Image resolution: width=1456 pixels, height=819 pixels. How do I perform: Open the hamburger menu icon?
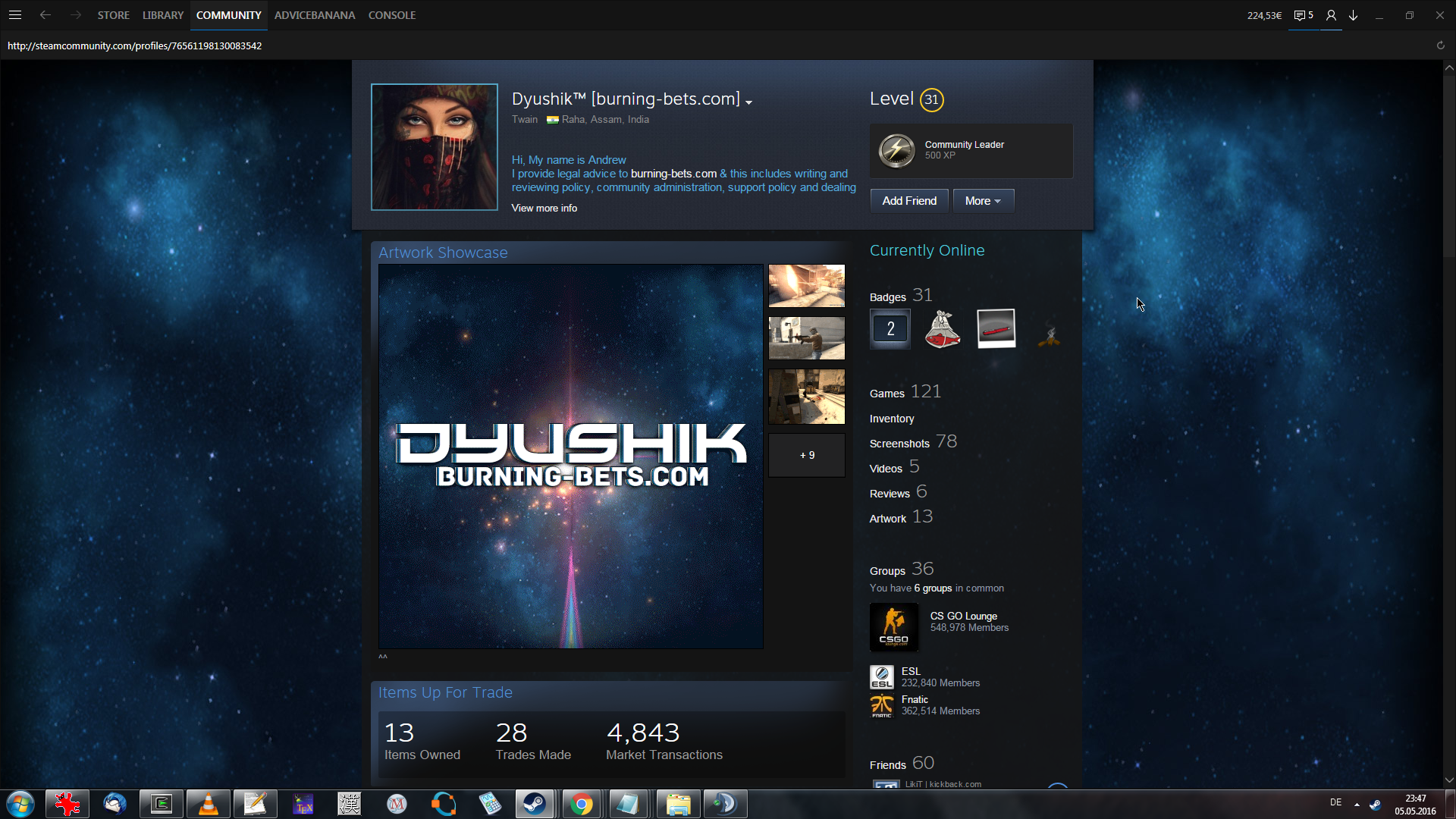(x=15, y=15)
